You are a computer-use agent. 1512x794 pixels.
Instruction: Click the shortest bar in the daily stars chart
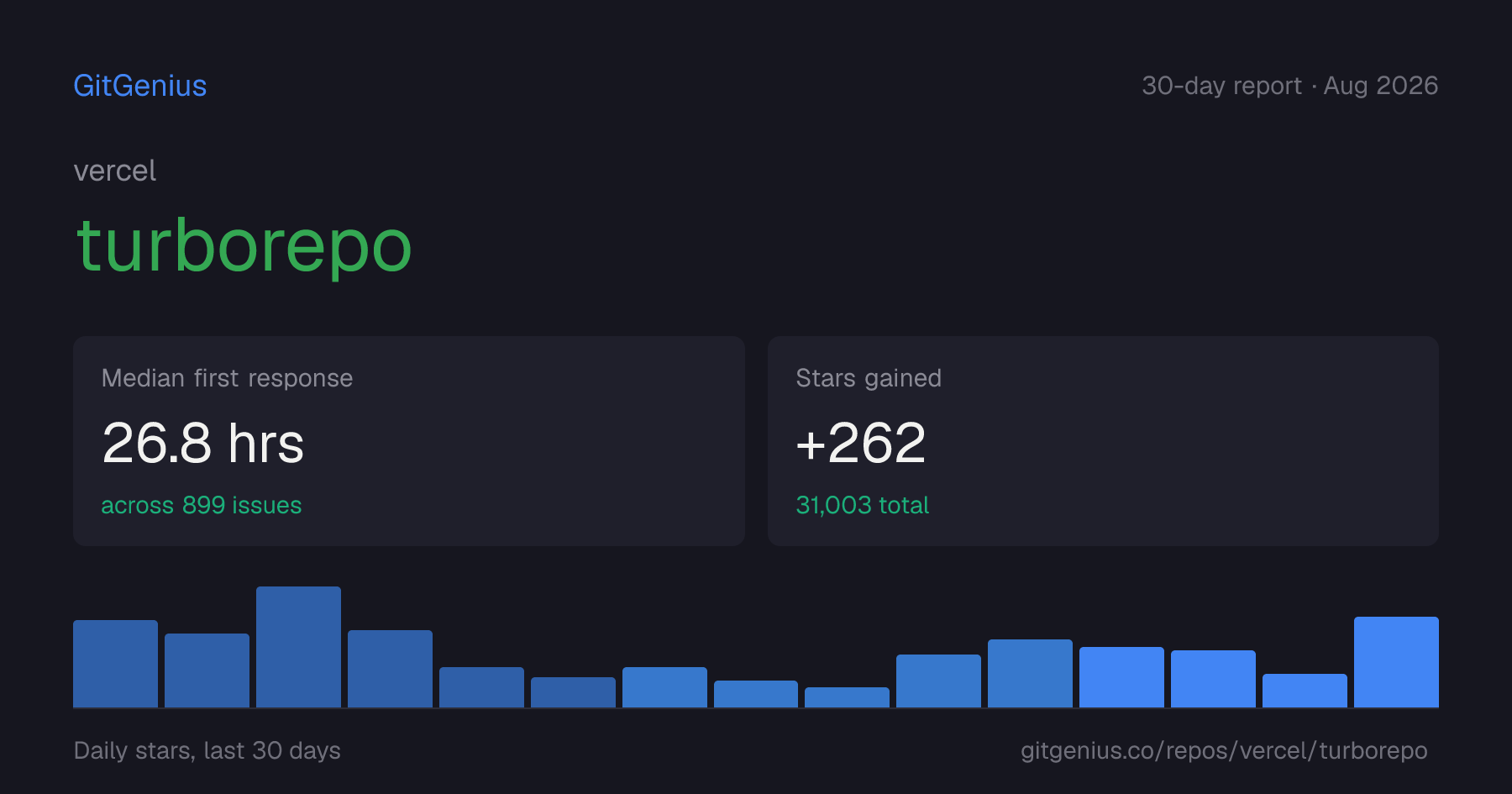coord(847,697)
